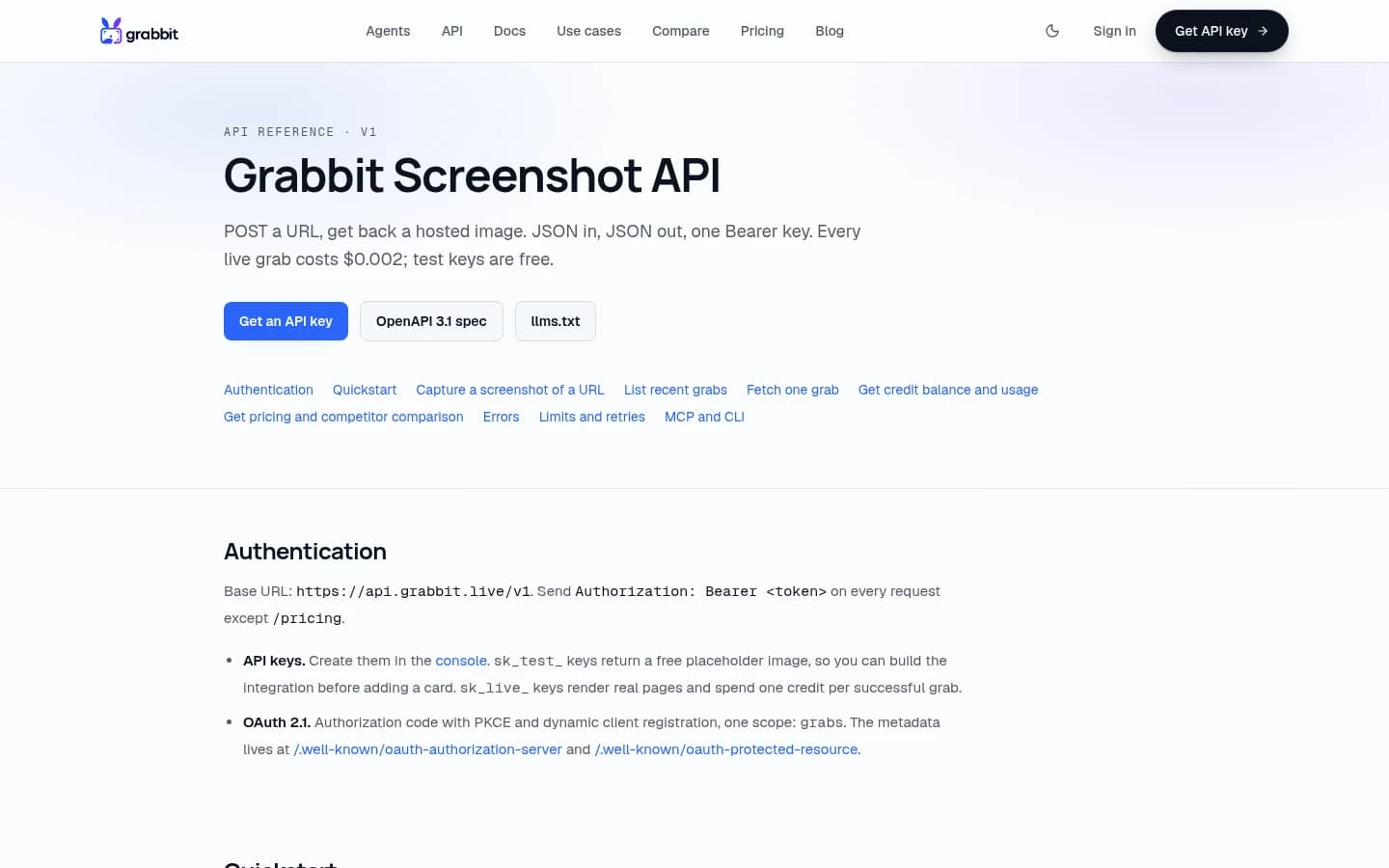Open the Blog nav item
Image resolution: width=1389 pixels, height=868 pixels.
coord(830,31)
